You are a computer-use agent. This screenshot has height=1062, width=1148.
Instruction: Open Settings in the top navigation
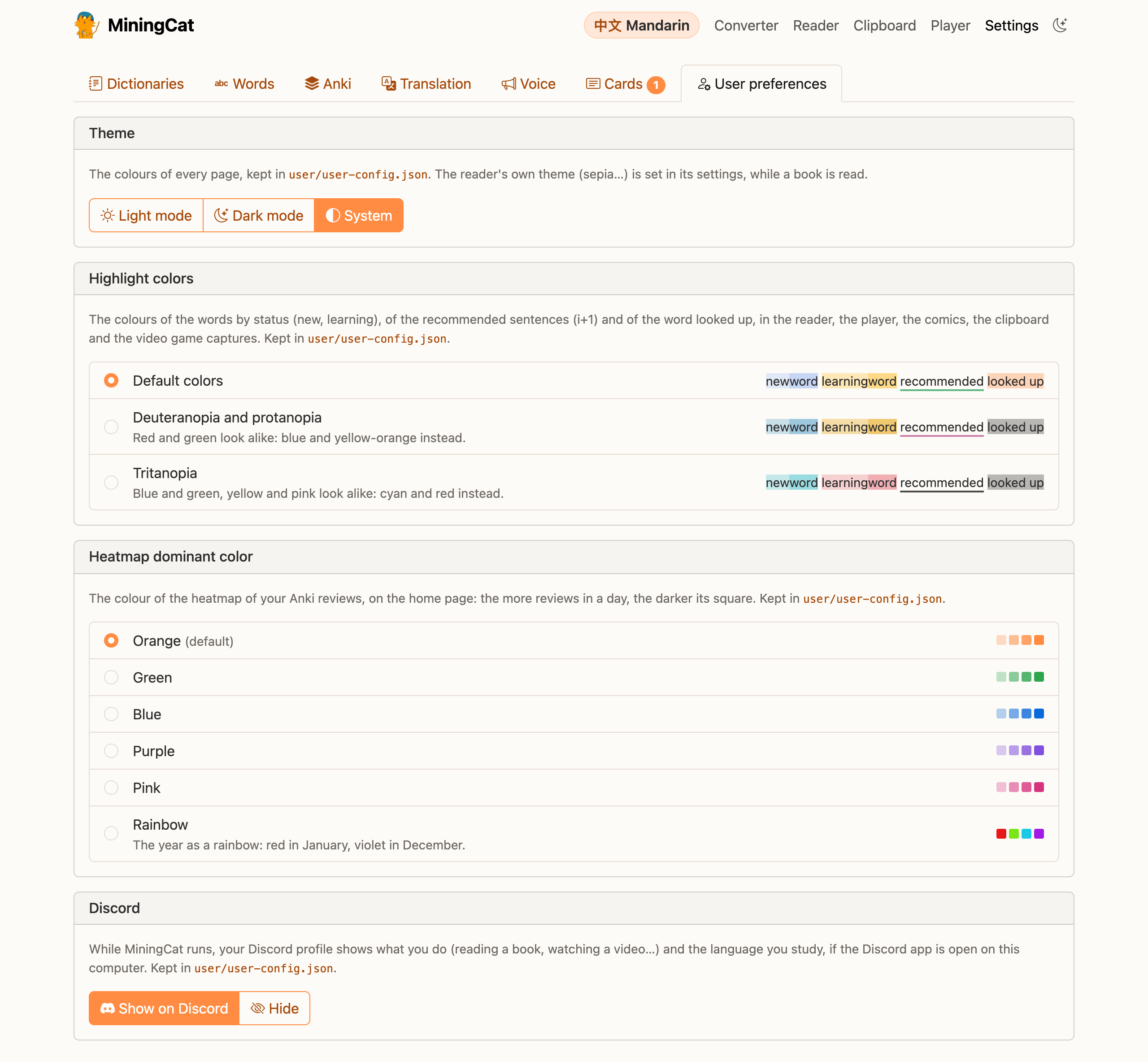(x=1011, y=25)
